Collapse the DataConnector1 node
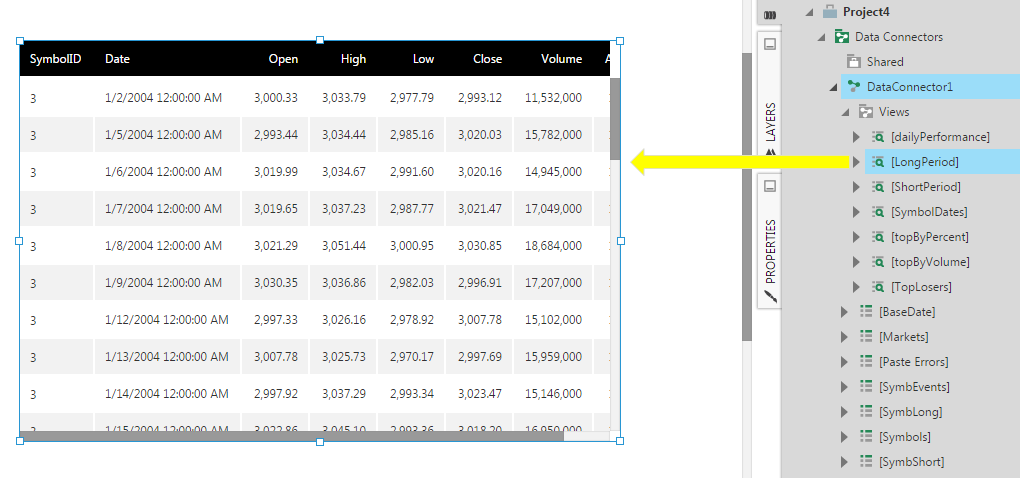 pos(834,88)
